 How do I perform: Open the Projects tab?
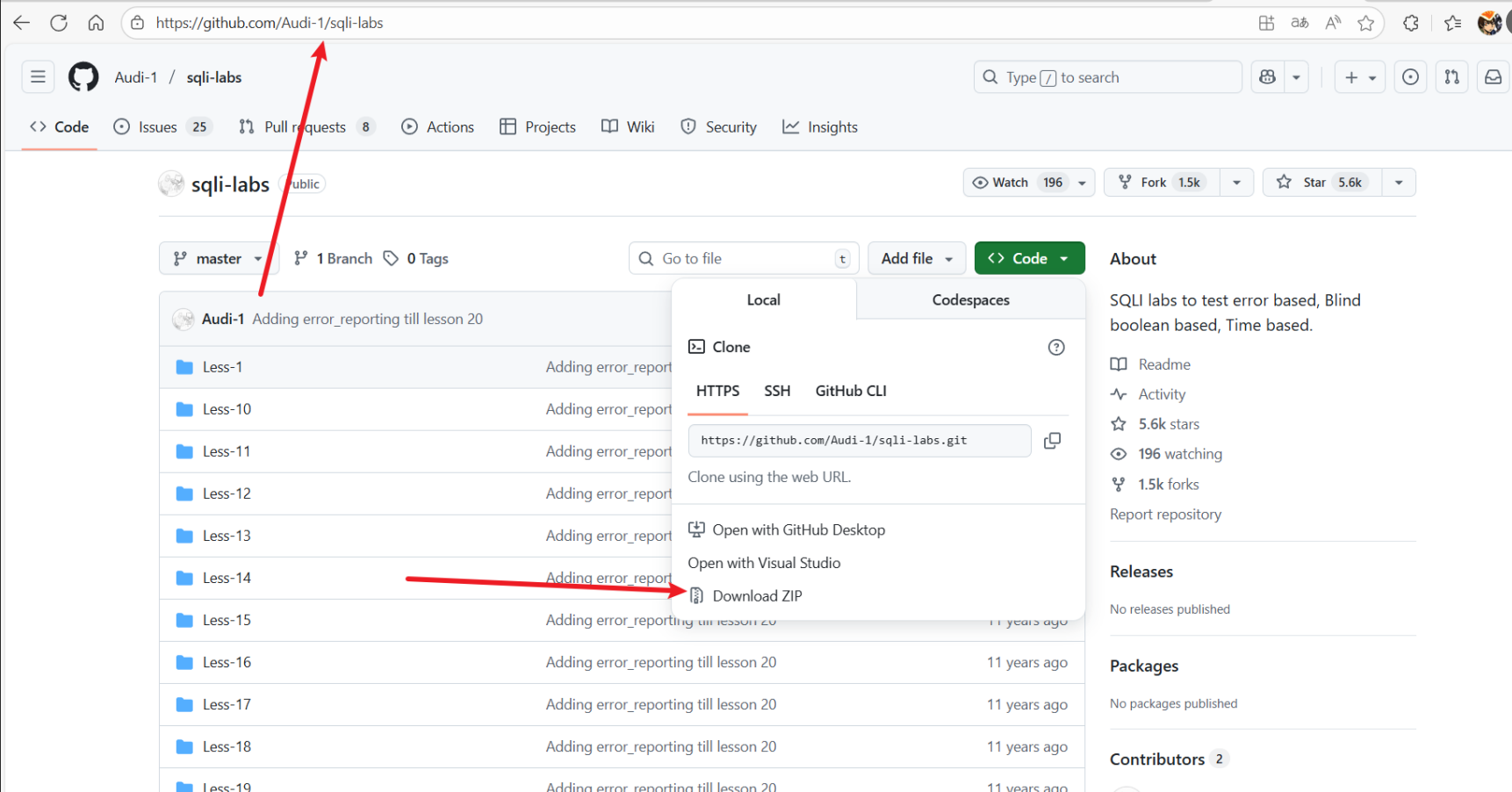click(x=537, y=127)
